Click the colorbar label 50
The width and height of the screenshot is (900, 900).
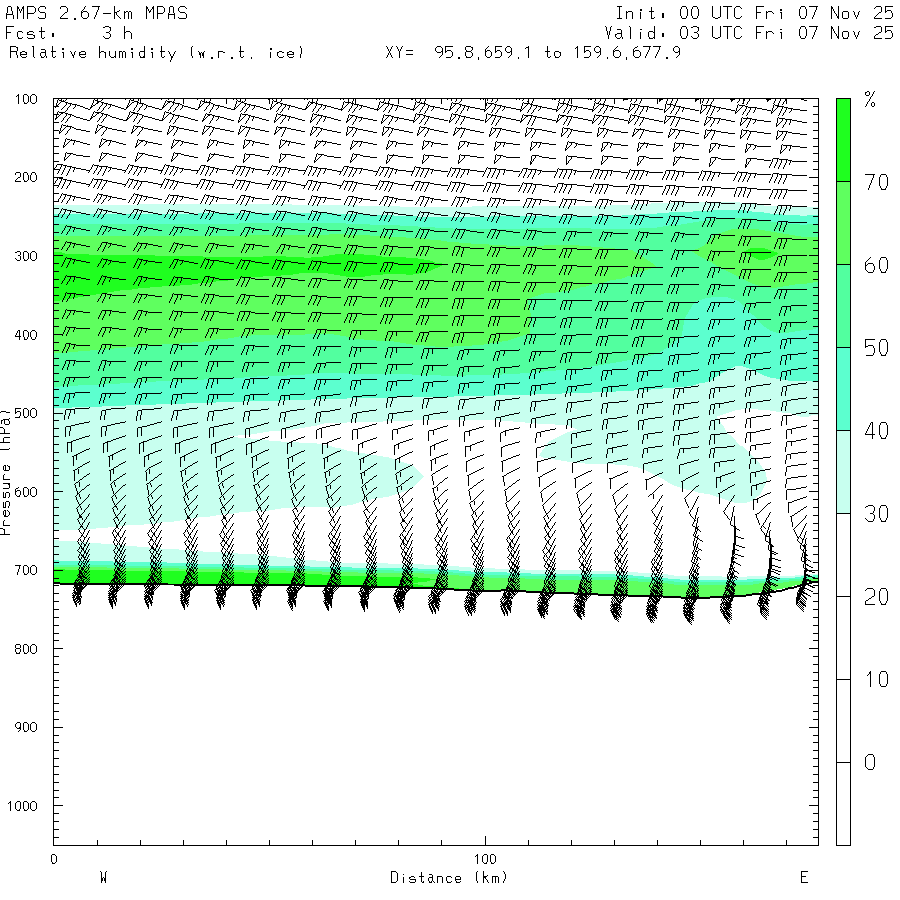pos(876,348)
